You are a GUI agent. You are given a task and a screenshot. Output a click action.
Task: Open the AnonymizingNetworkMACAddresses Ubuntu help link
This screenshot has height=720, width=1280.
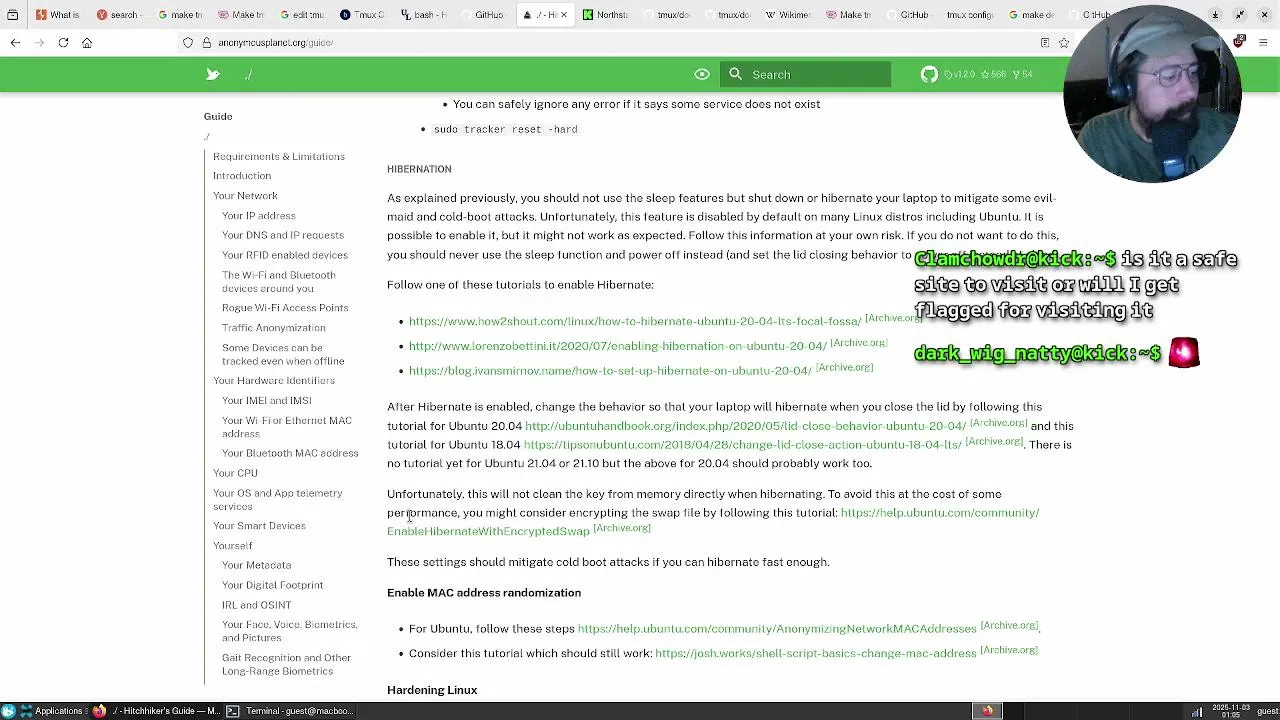pos(777,629)
